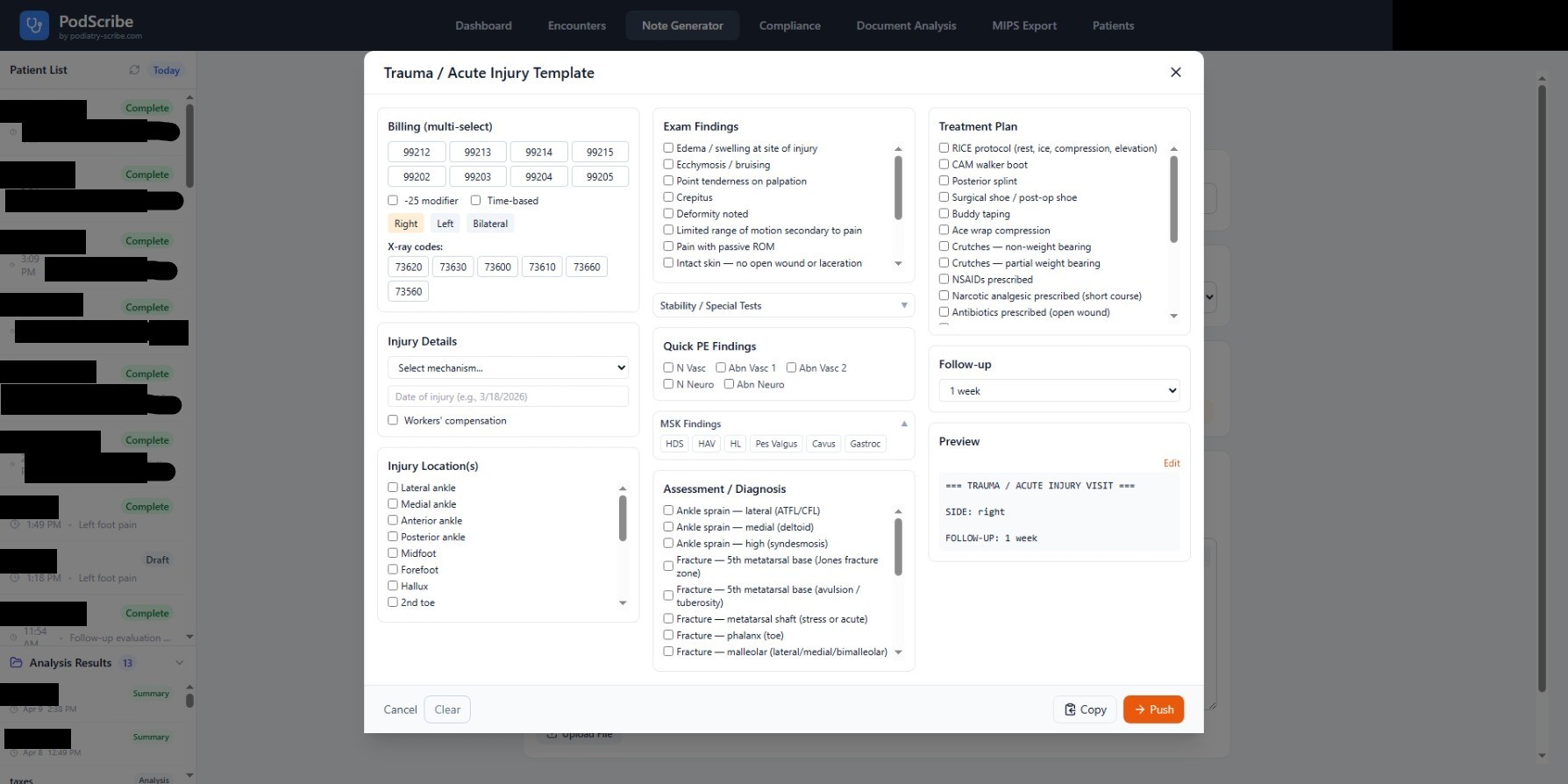Select X-ray code 73560

[409, 292]
